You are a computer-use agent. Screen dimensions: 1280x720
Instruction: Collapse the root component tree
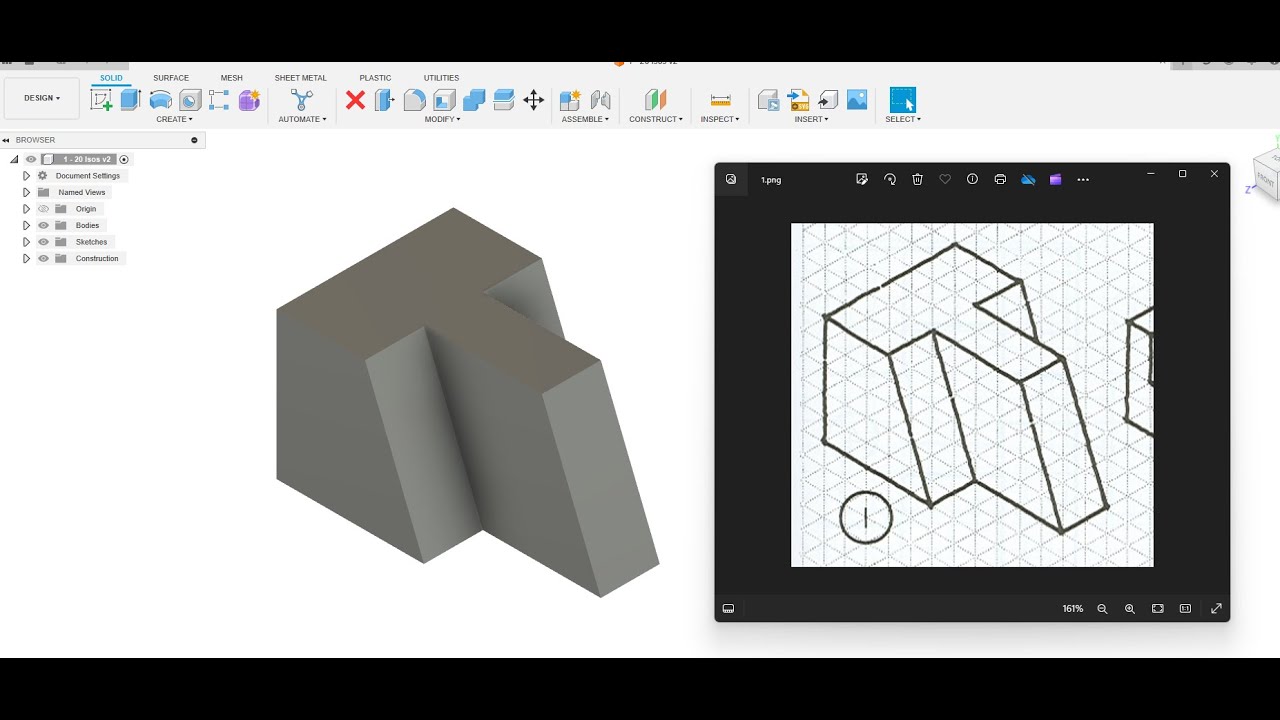[x=14, y=159]
